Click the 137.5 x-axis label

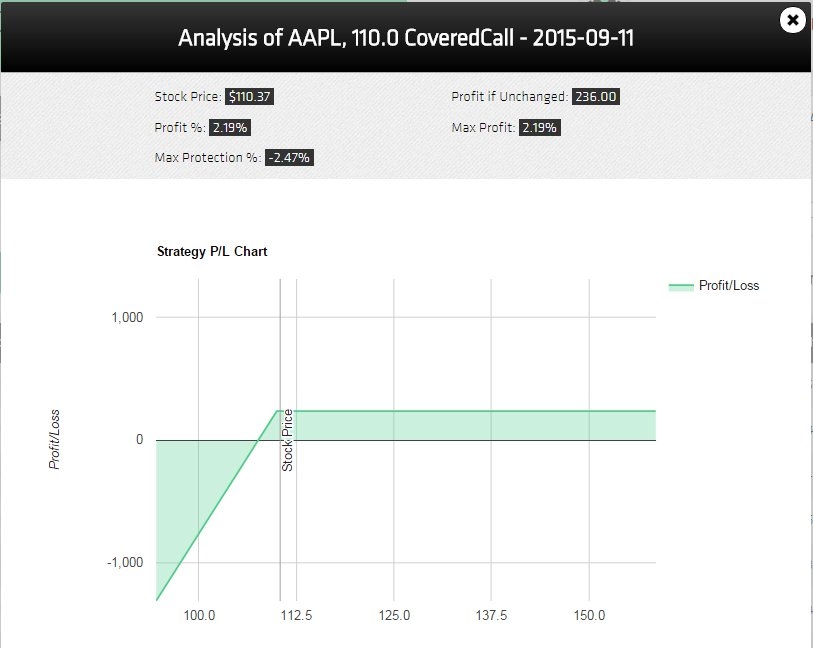click(x=491, y=615)
